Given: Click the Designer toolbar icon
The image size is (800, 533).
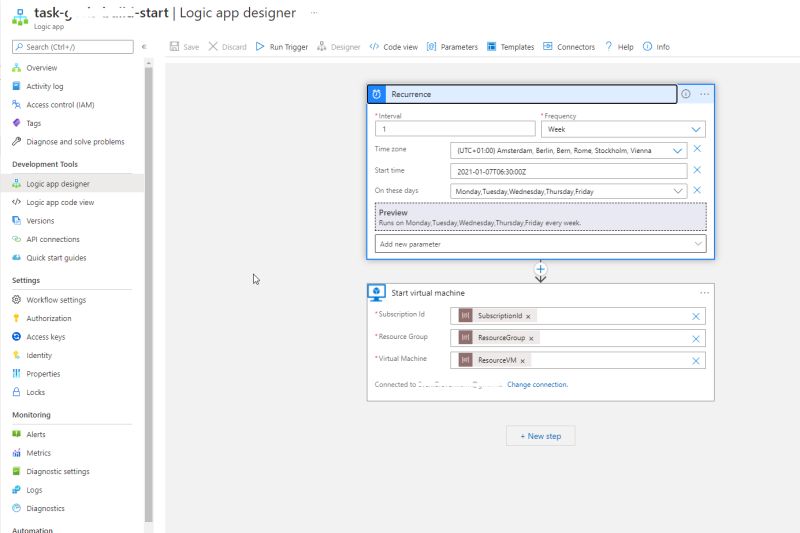Looking at the screenshot, I should [x=321, y=46].
